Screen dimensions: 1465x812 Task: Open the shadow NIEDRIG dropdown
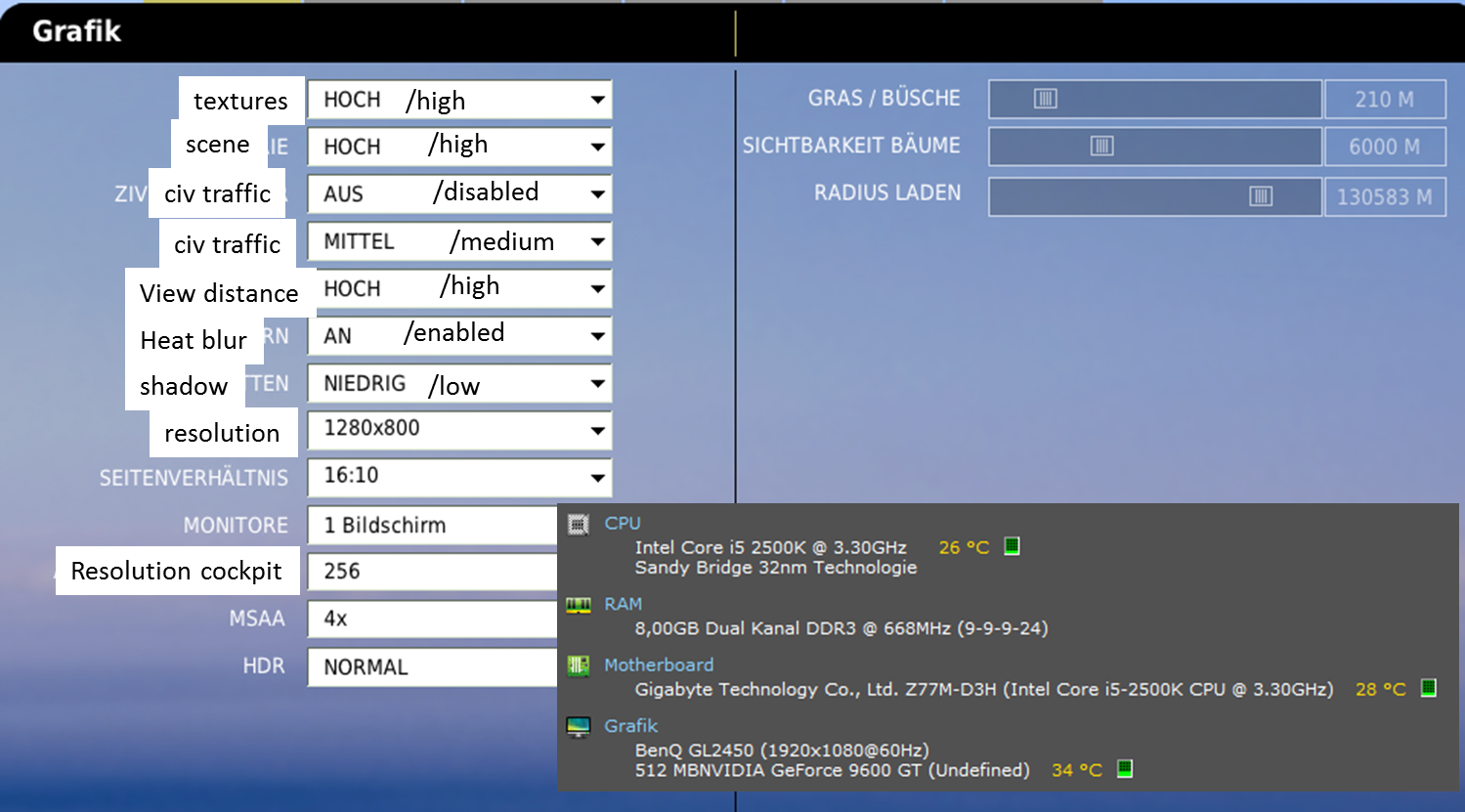[x=459, y=383]
